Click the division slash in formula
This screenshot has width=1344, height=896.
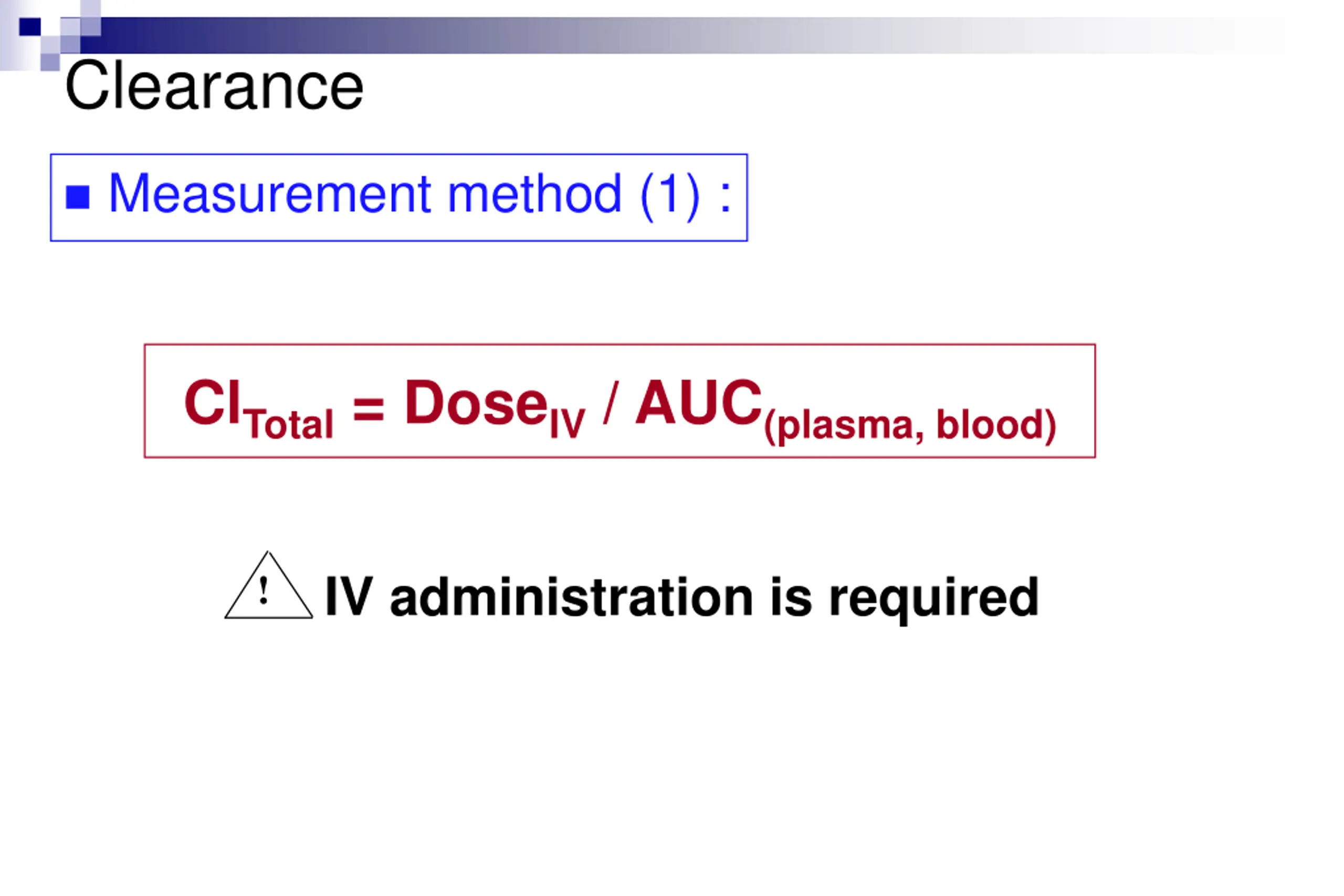pyautogui.click(x=611, y=403)
